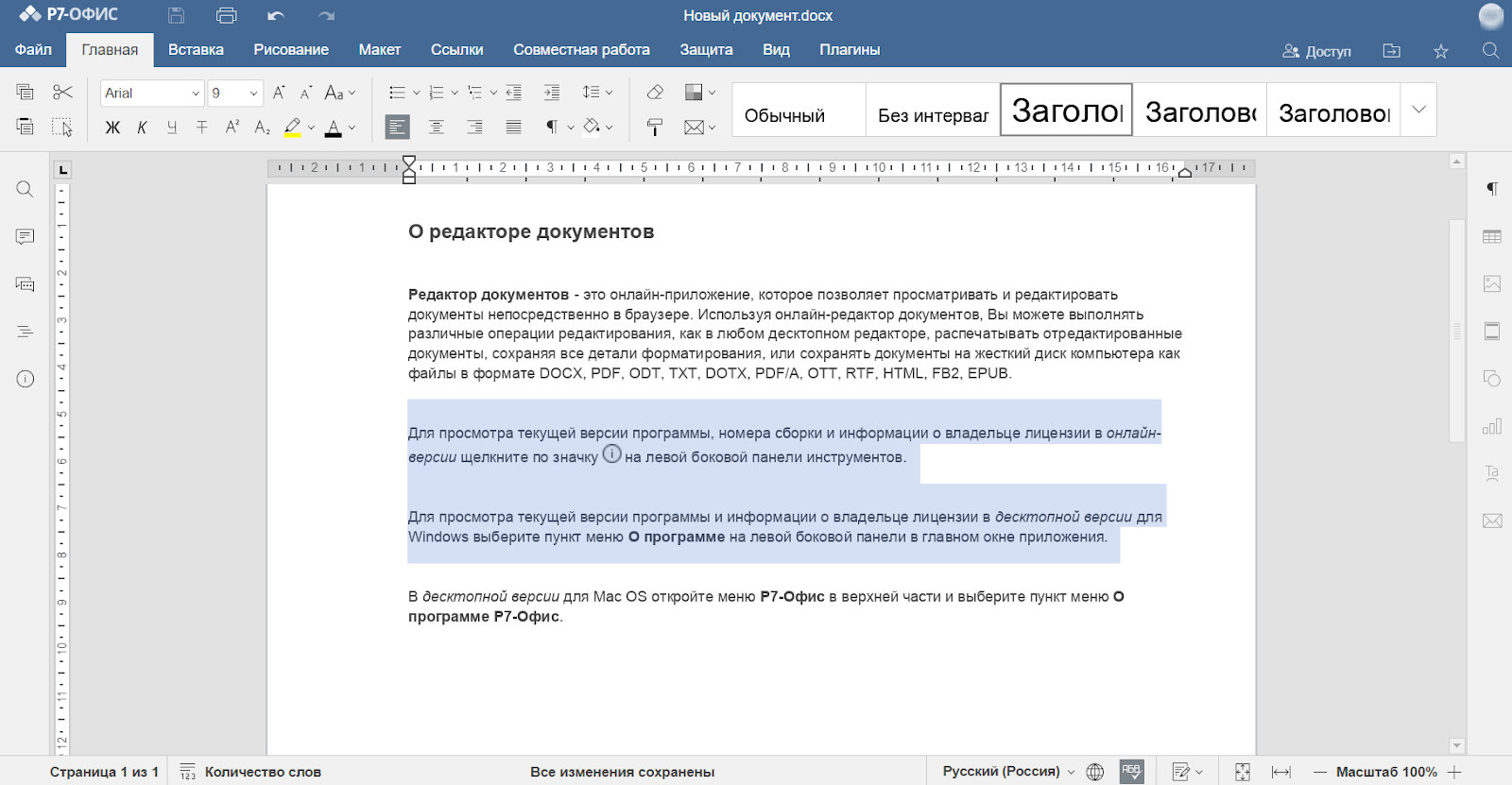Screen dimensions: 1512x785
Task: Toggle italic (К) formatting
Action: click(x=143, y=127)
